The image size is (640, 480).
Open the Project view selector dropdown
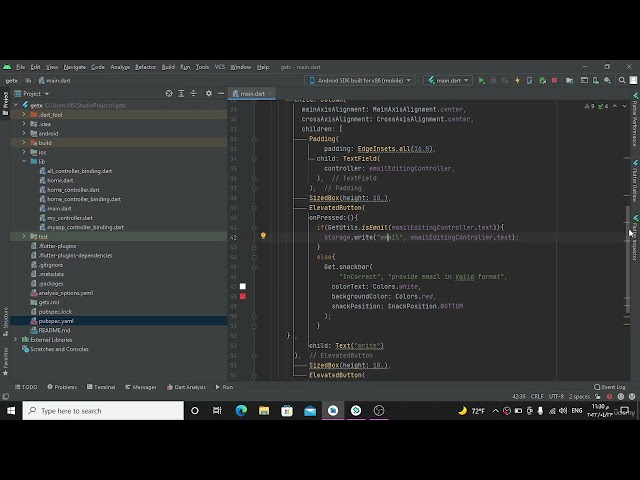pyautogui.click(x=35, y=94)
